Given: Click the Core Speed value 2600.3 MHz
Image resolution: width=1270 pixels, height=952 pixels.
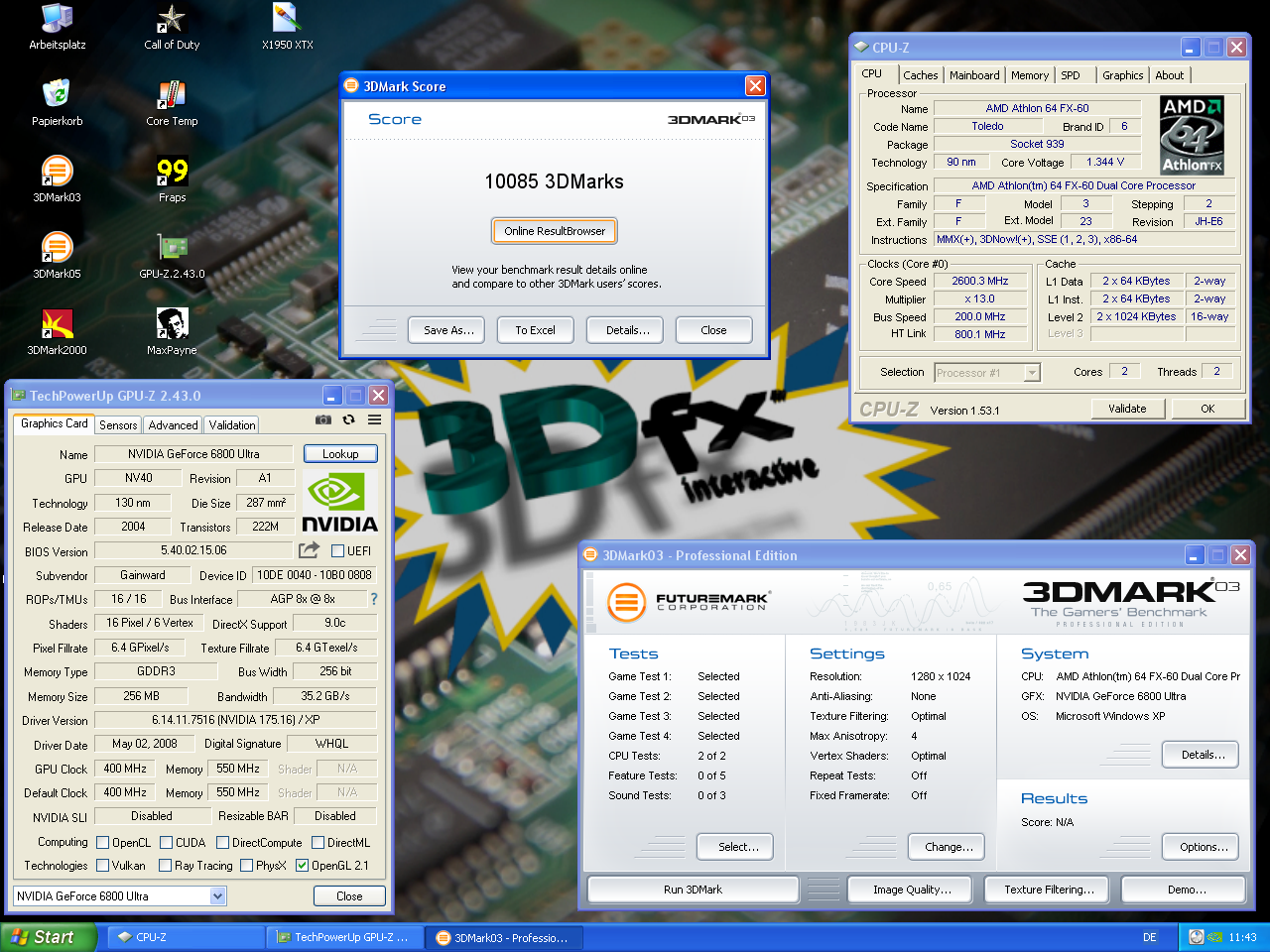Looking at the screenshot, I should (979, 282).
